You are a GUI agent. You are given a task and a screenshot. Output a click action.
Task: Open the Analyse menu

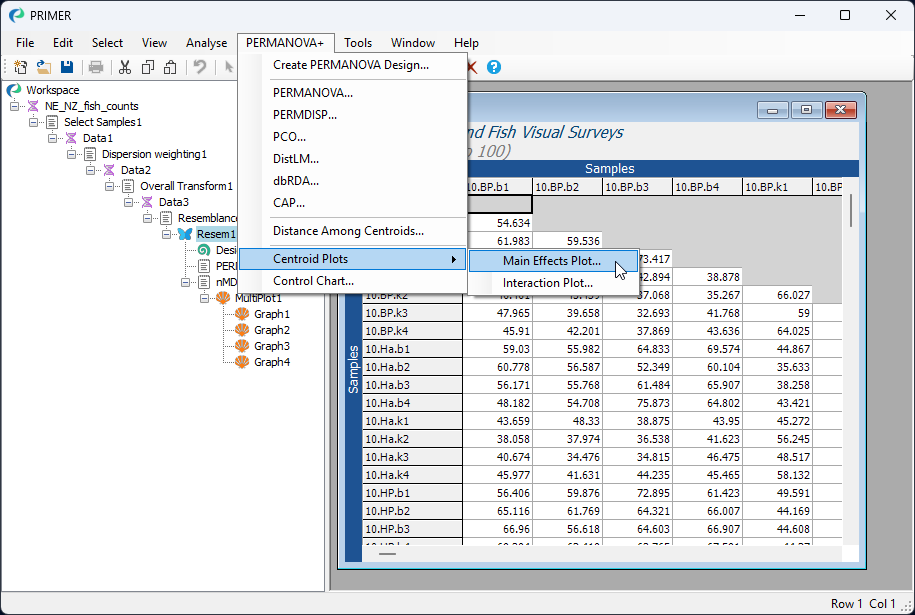click(x=206, y=43)
